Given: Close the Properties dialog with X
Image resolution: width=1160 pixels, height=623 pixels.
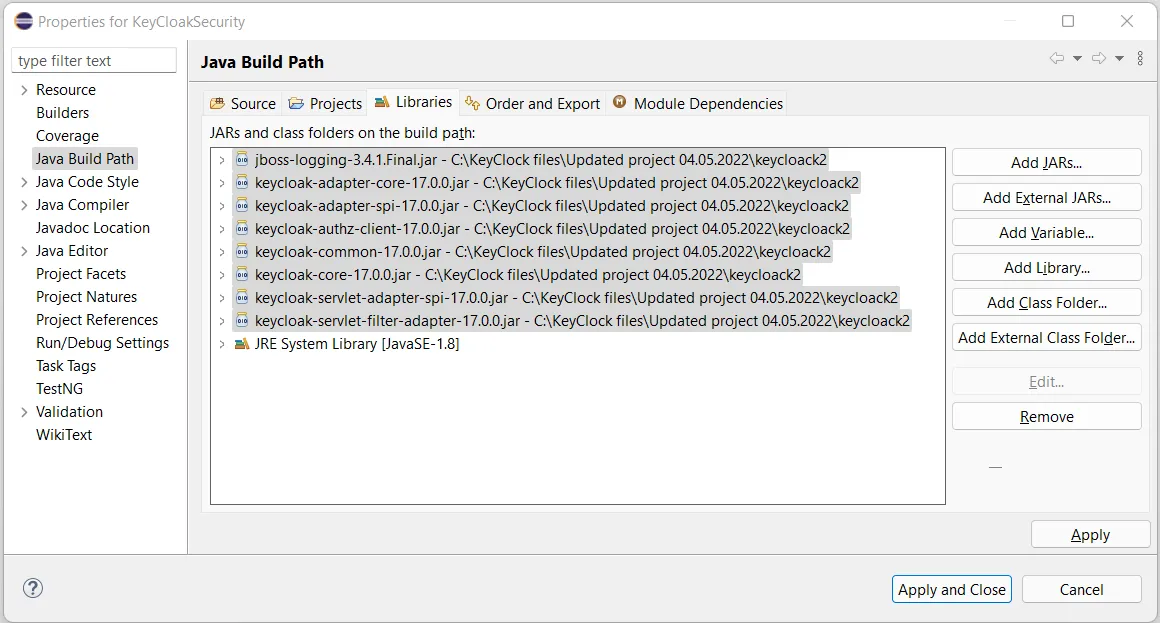Looking at the screenshot, I should click(x=1127, y=21).
